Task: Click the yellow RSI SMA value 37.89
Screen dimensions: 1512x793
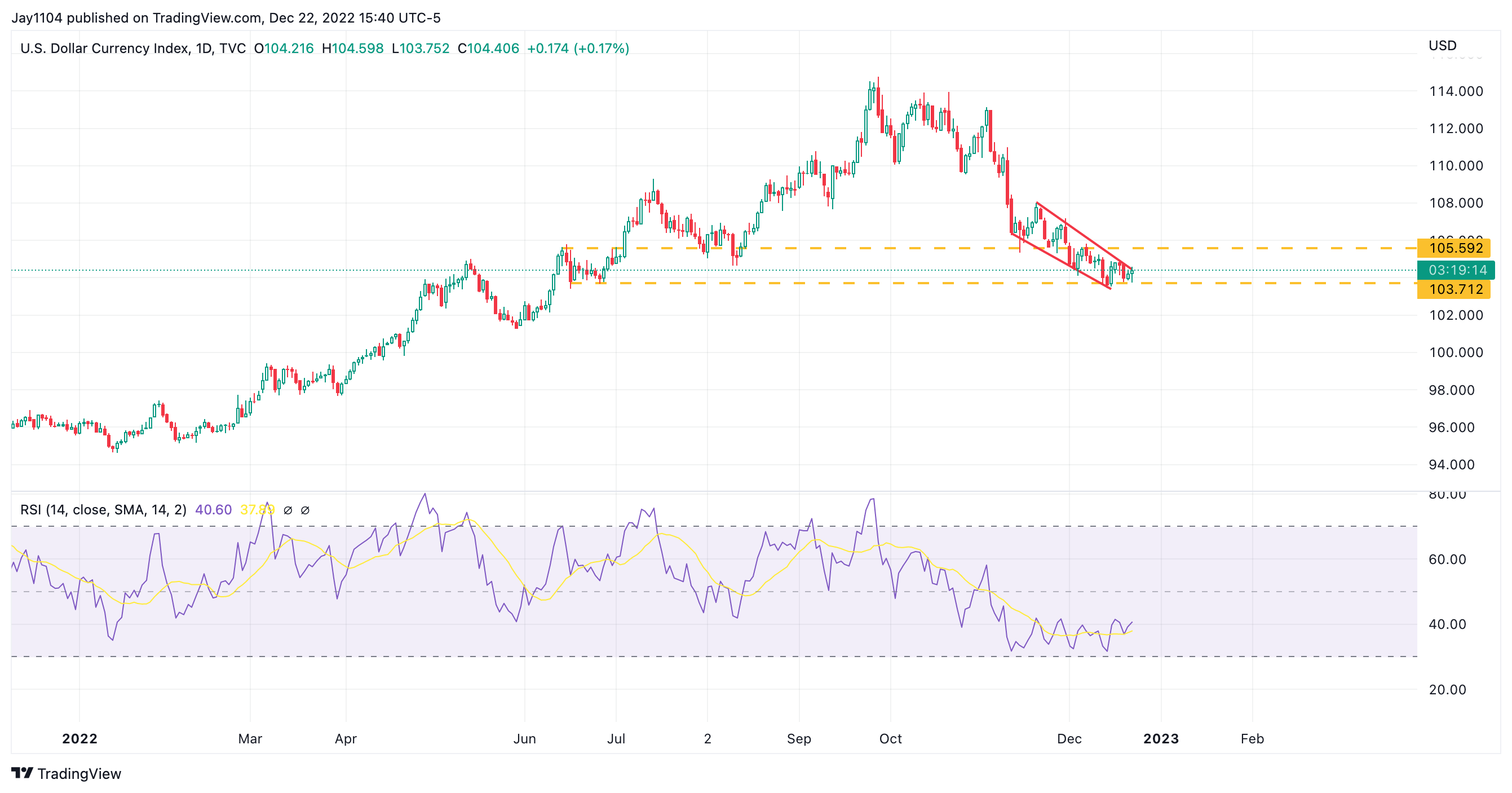Action: pyautogui.click(x=257, y=509)
